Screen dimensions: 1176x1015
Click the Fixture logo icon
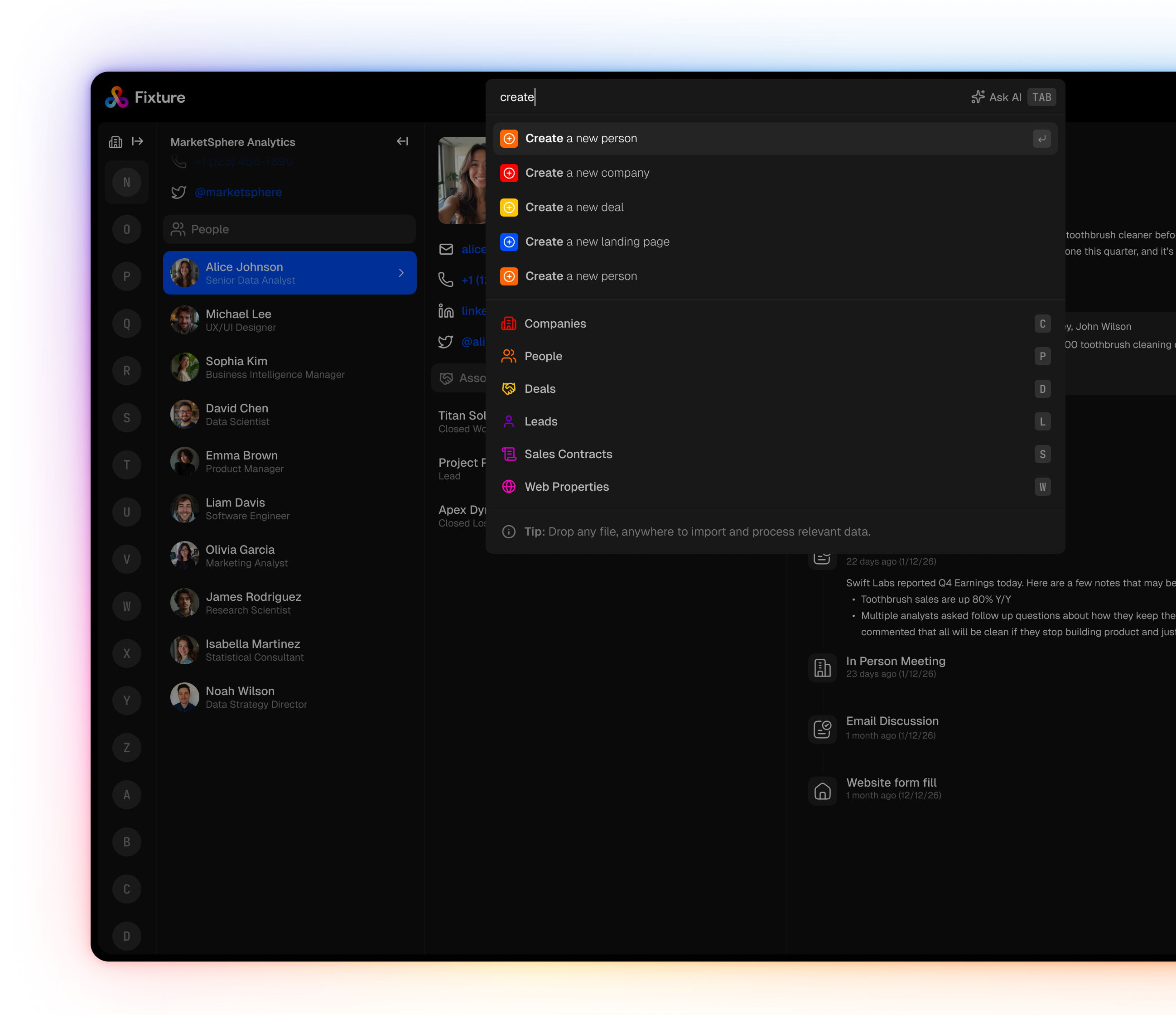(x=116, y=97)
